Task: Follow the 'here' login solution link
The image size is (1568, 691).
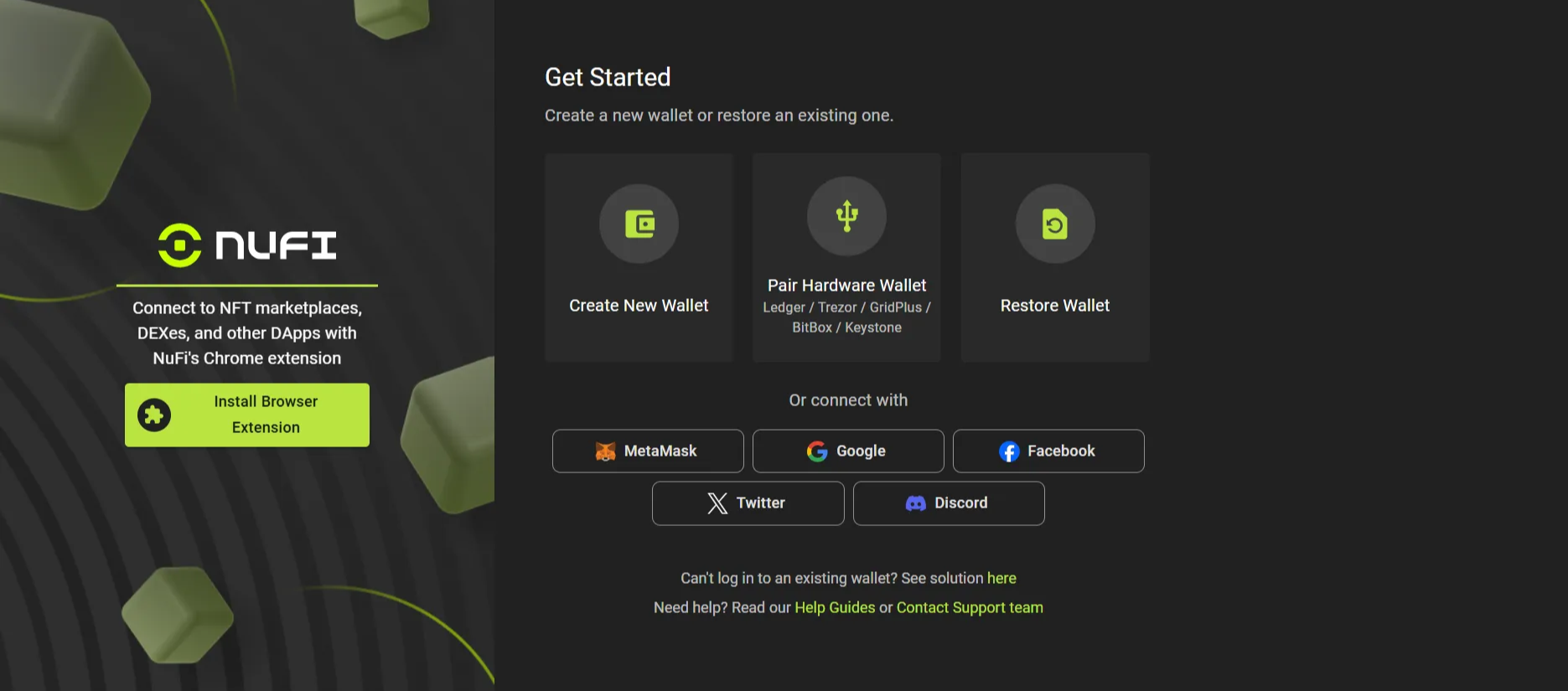Action: 1001,579
